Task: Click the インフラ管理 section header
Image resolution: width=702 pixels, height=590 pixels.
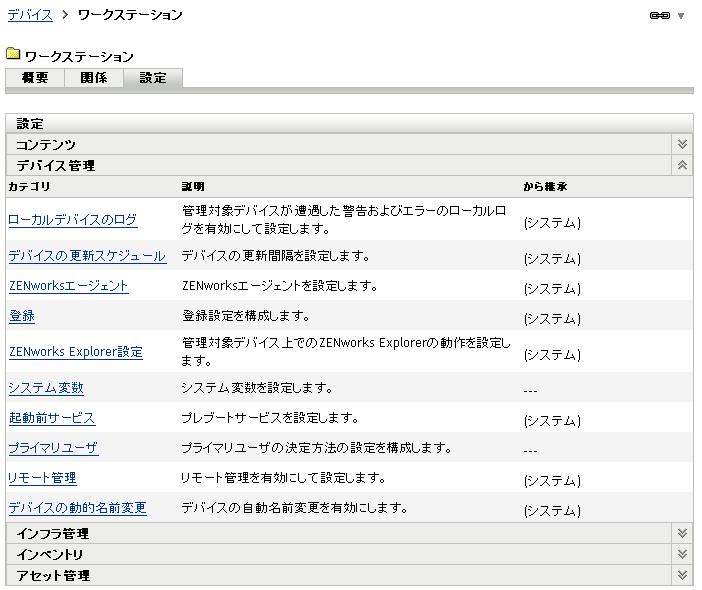Action: [339, 533]
